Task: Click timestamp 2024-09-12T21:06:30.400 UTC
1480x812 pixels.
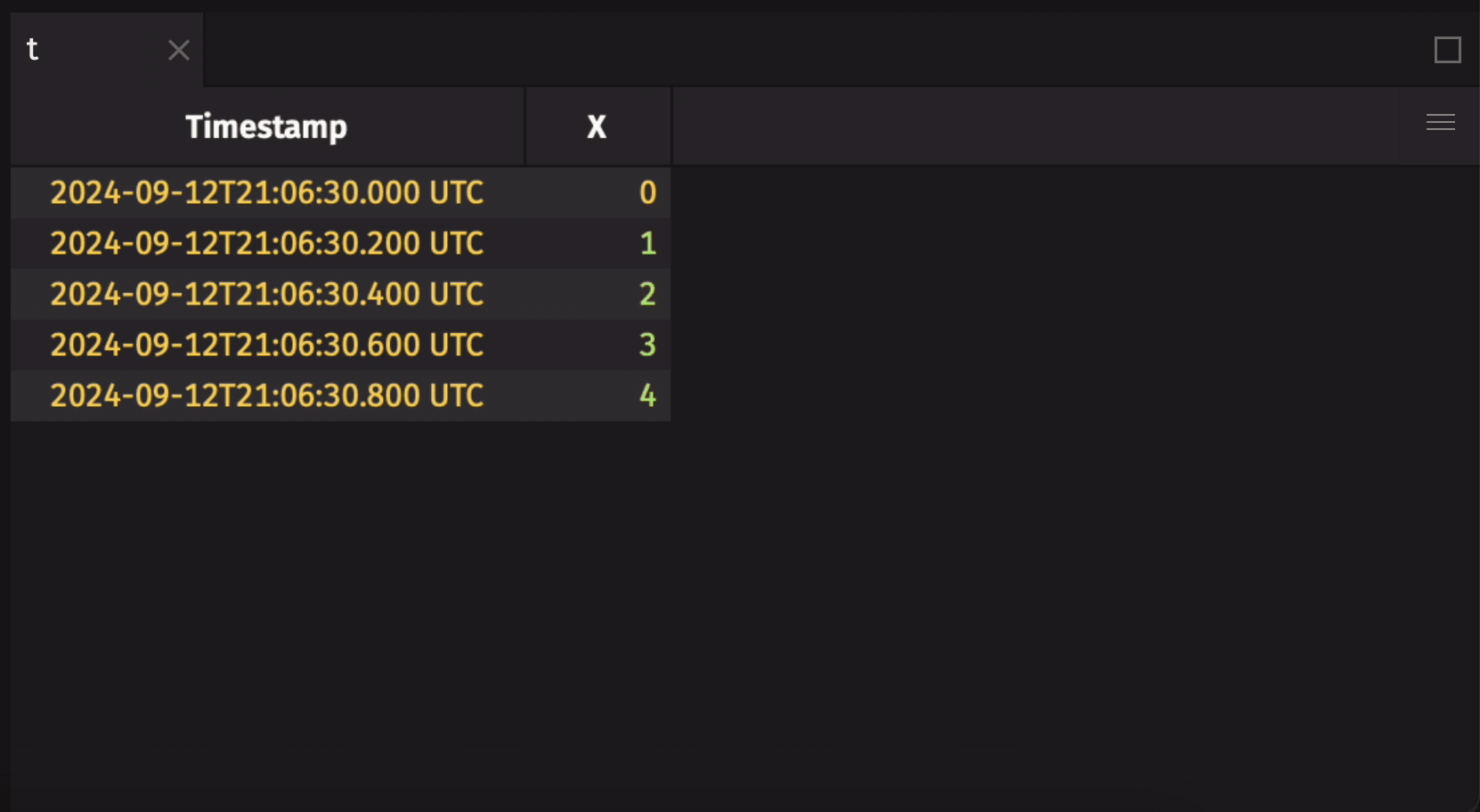Action: pos(266,294)
